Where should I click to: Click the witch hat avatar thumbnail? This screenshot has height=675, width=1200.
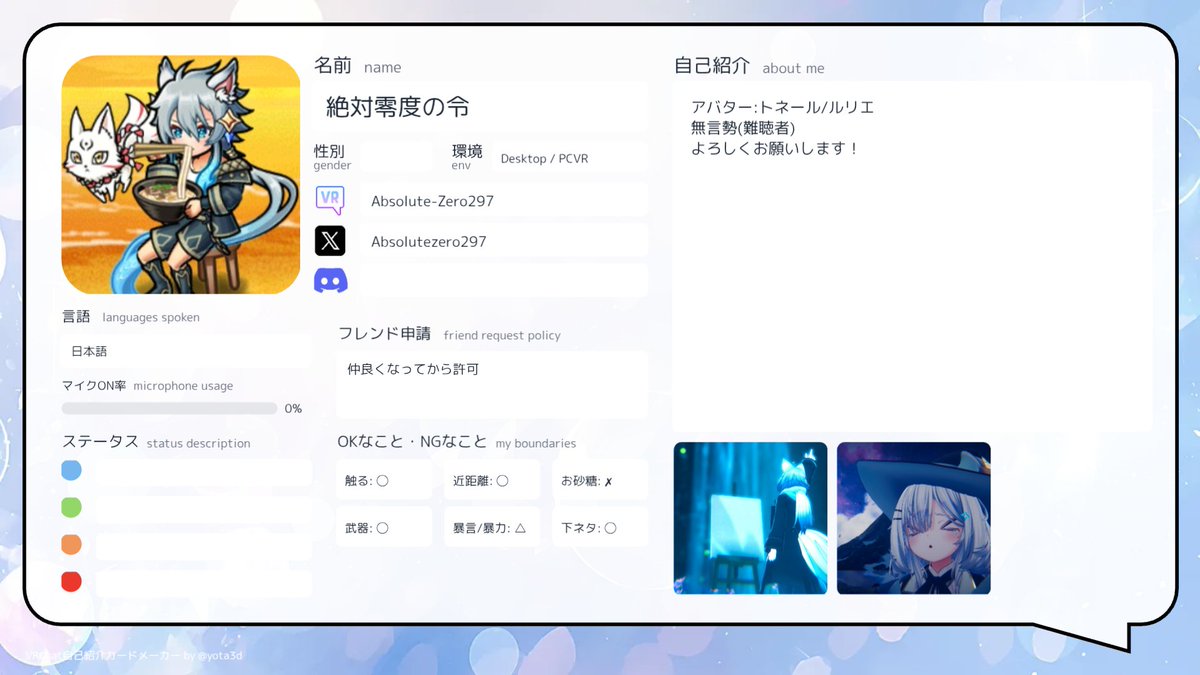click(x=913, y=518)
